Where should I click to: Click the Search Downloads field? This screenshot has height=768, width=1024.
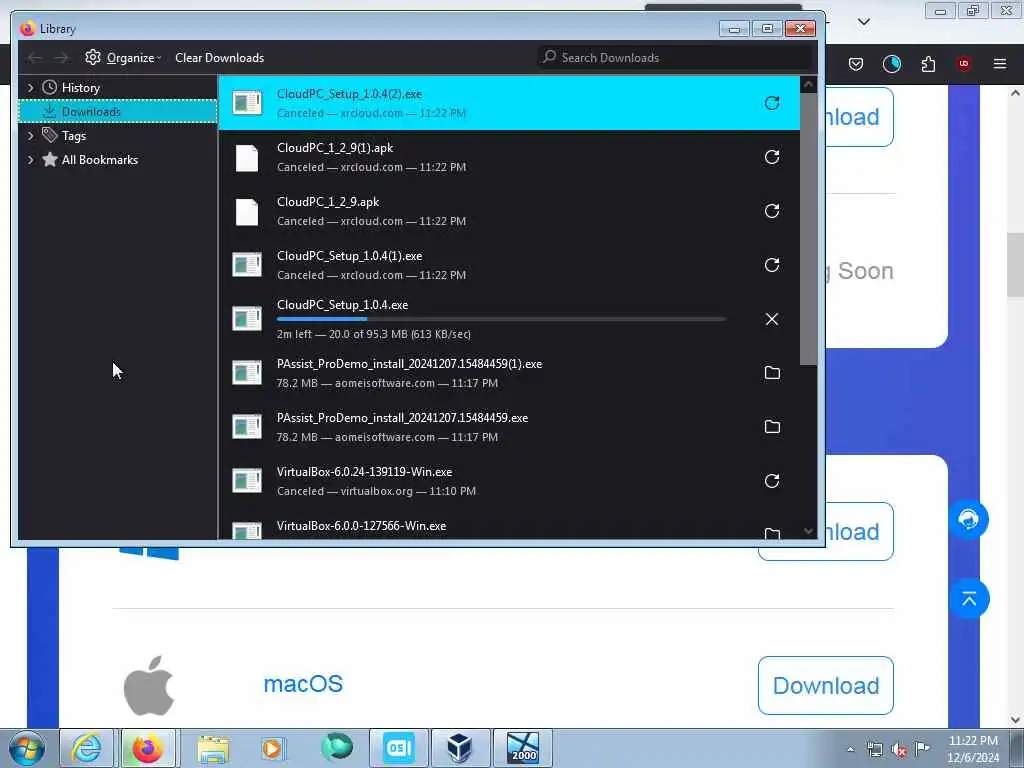674,58
